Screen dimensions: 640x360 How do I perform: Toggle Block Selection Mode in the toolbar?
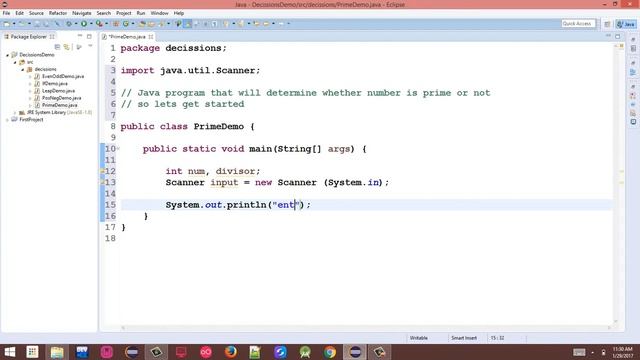[205, 24]
